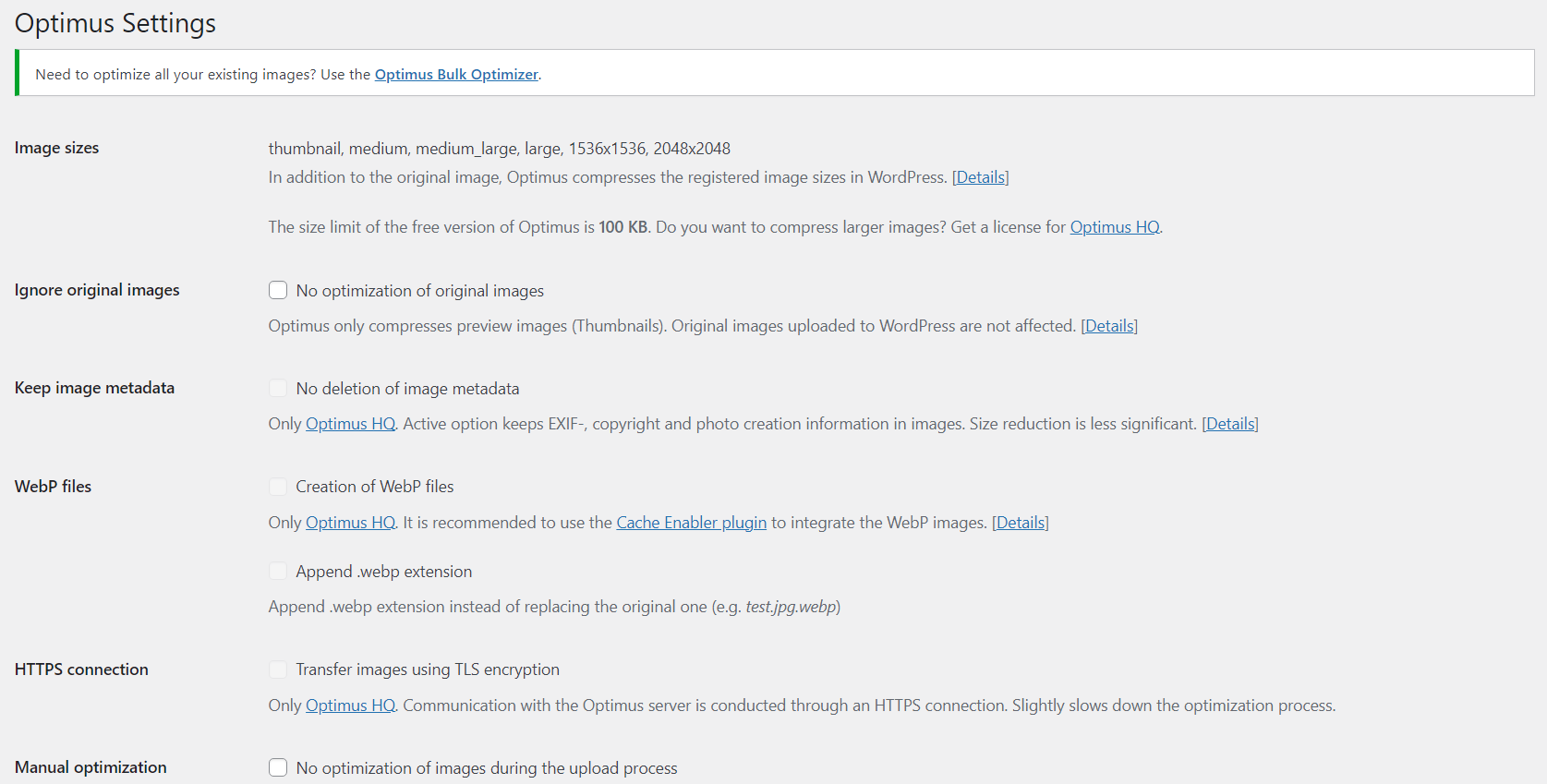The width and height of the screenshot is (1547, 784).
Task: Click Optimus HQ link under HTTPS connection
Action: 349,705
